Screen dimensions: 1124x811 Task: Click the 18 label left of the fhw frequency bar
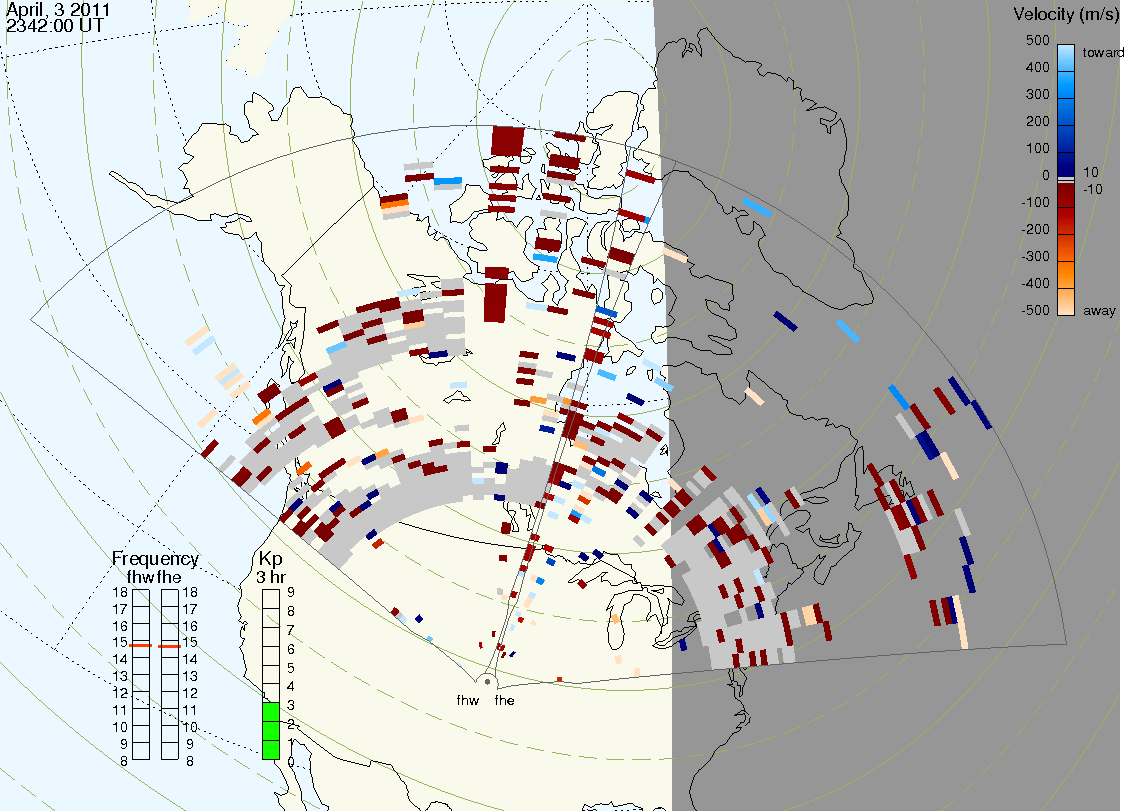coord(120,592)
